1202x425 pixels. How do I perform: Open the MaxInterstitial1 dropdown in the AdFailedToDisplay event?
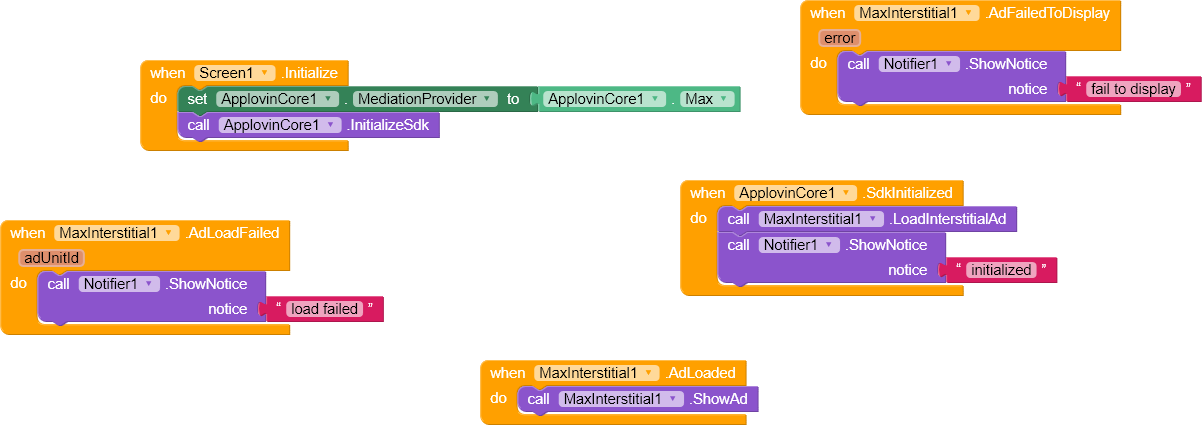point(917,13)
